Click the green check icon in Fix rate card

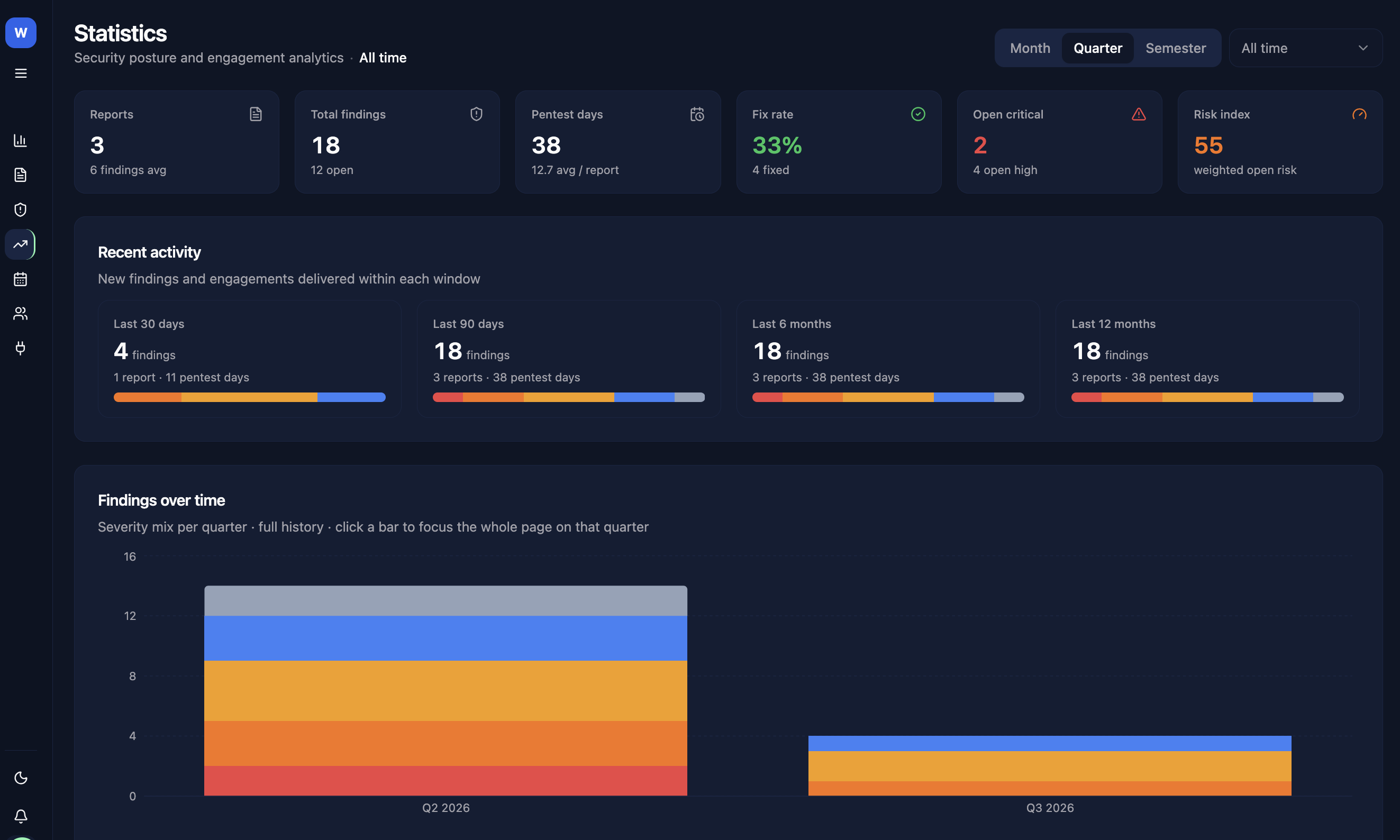point(918,114)
